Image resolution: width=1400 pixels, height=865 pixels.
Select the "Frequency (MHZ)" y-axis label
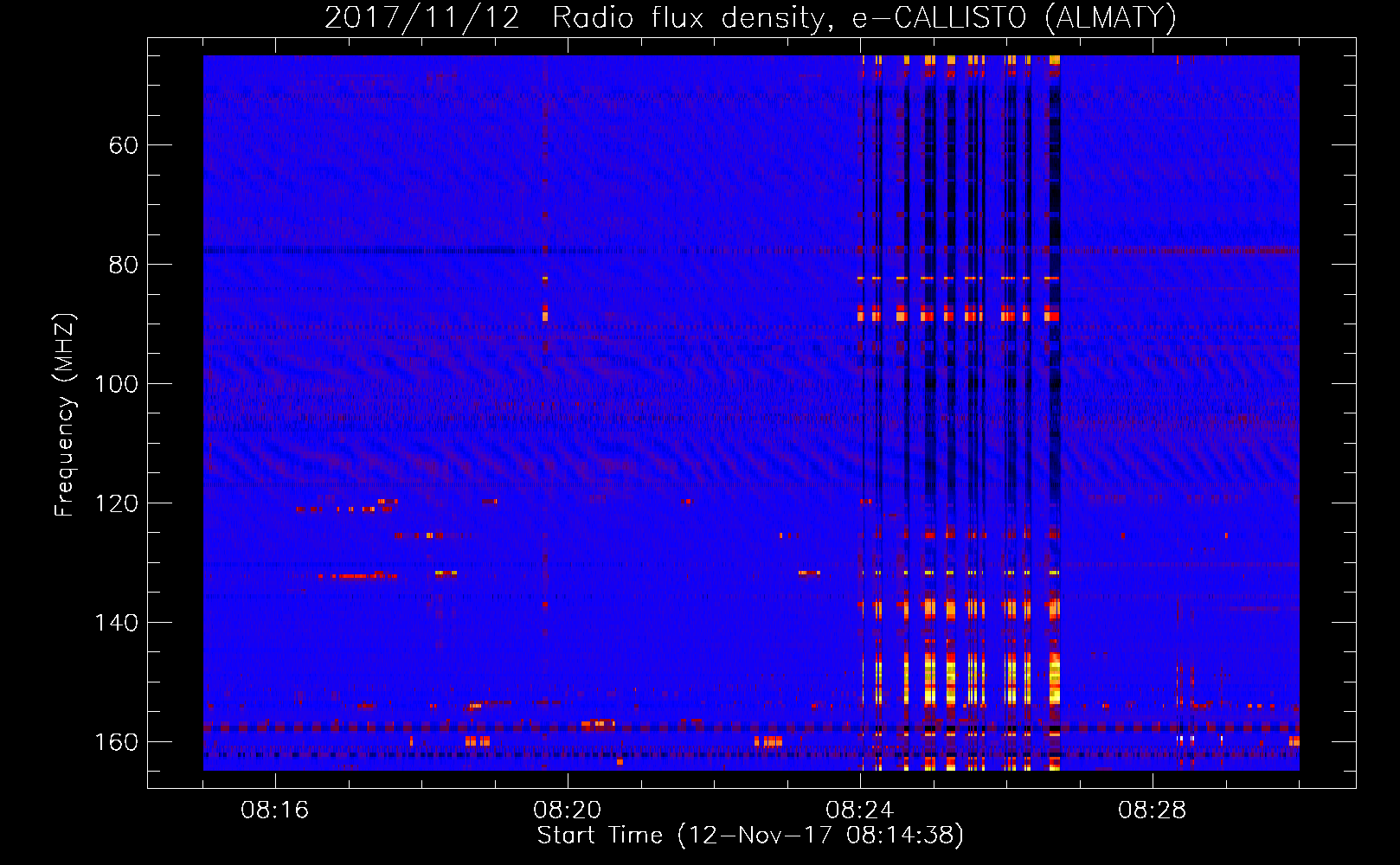[65, 414]
